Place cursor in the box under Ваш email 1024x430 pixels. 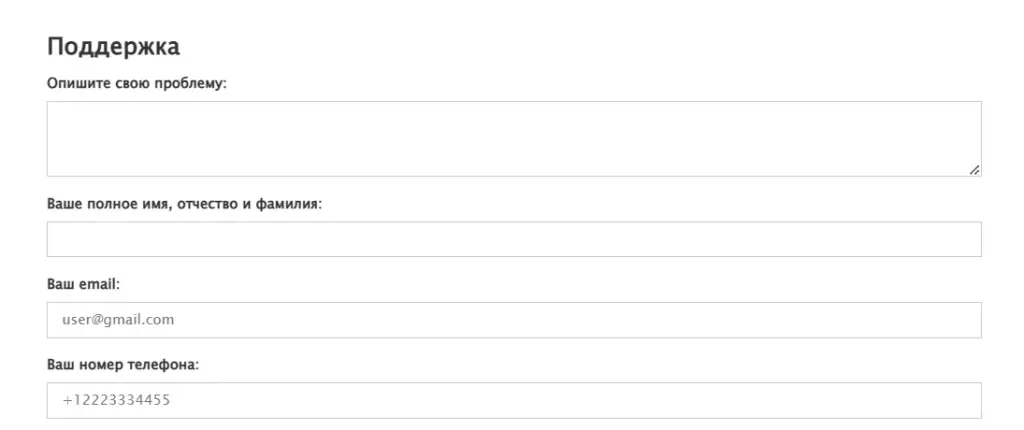[514, 320]
